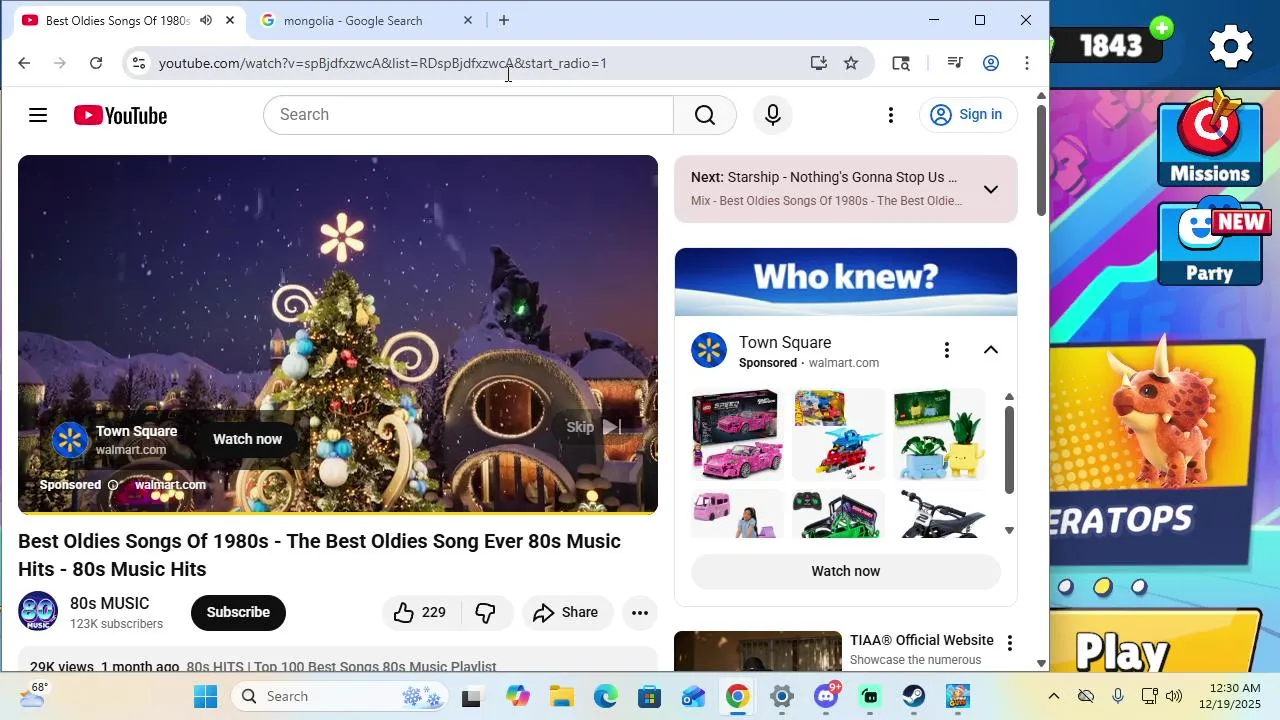The height and width of the screenshot is (720, 1280).
Task: Install the YouTube app icon in address bar
Action: point(819,63)
